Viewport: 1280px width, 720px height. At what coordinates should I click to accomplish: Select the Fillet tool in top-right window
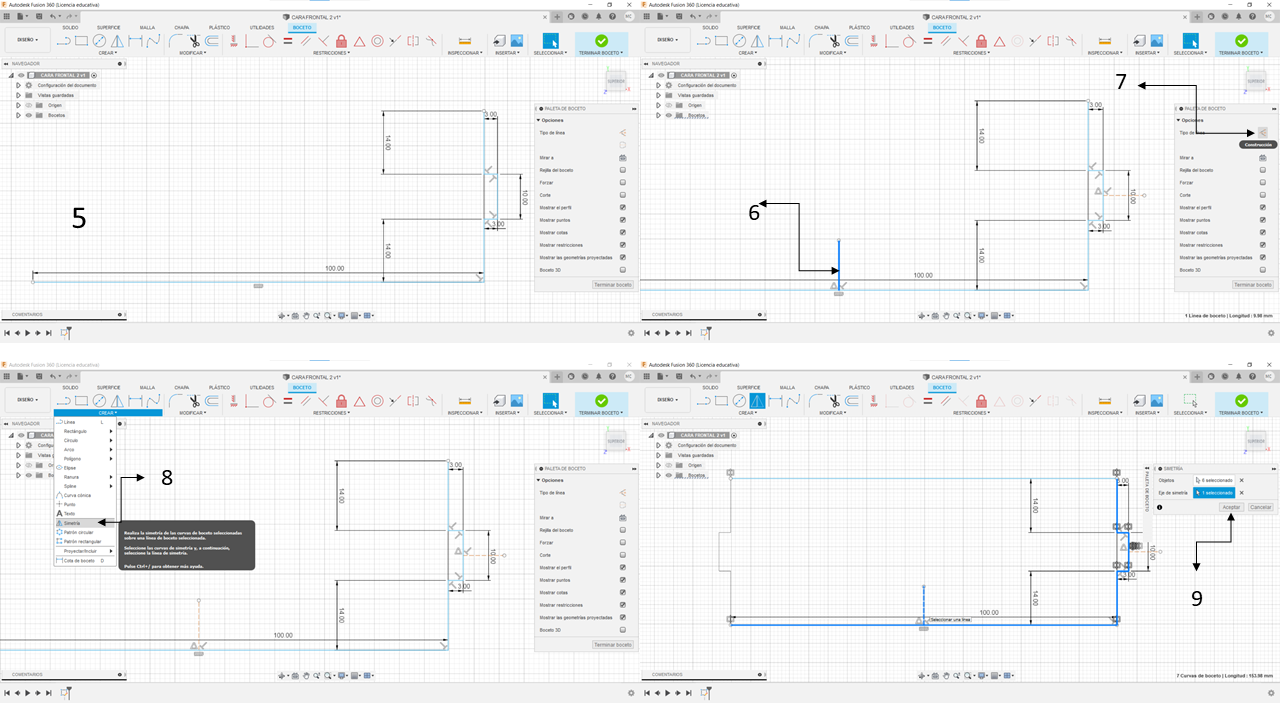coord(816,41)
